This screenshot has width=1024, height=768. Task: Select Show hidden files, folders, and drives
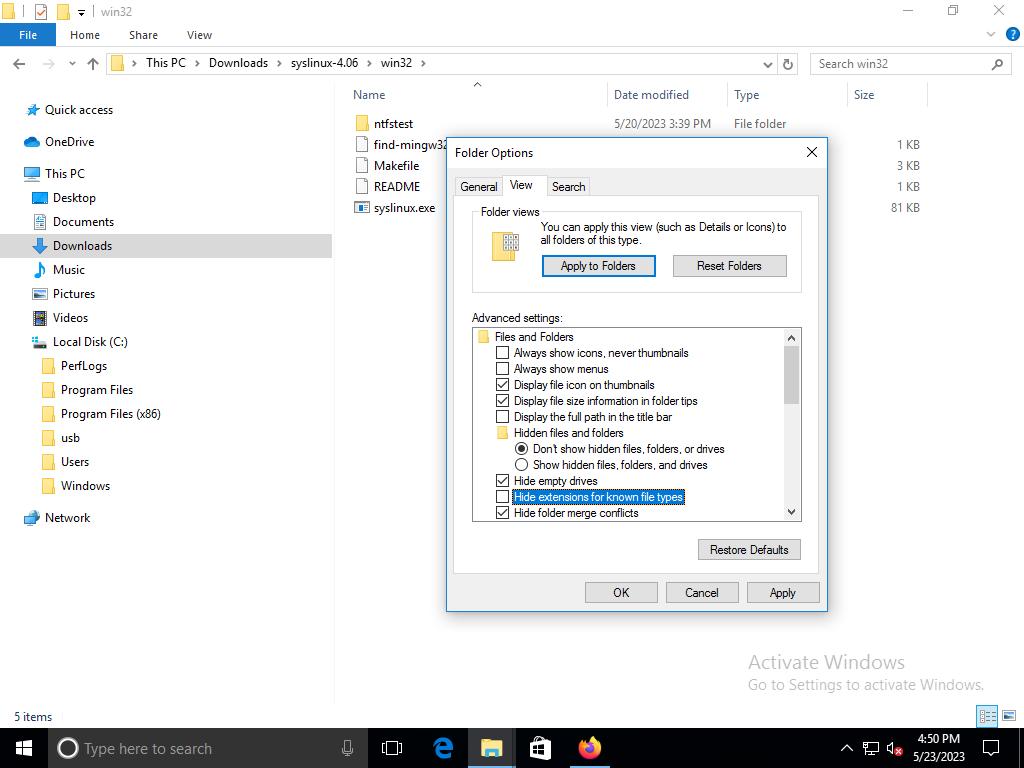point(521,465)
